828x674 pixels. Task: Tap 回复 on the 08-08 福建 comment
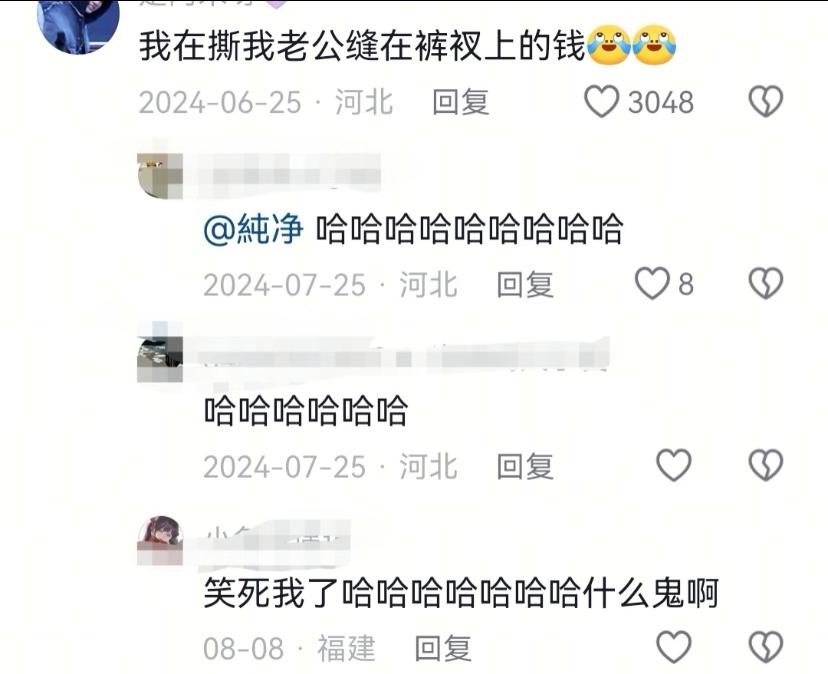tap(443, 648)
